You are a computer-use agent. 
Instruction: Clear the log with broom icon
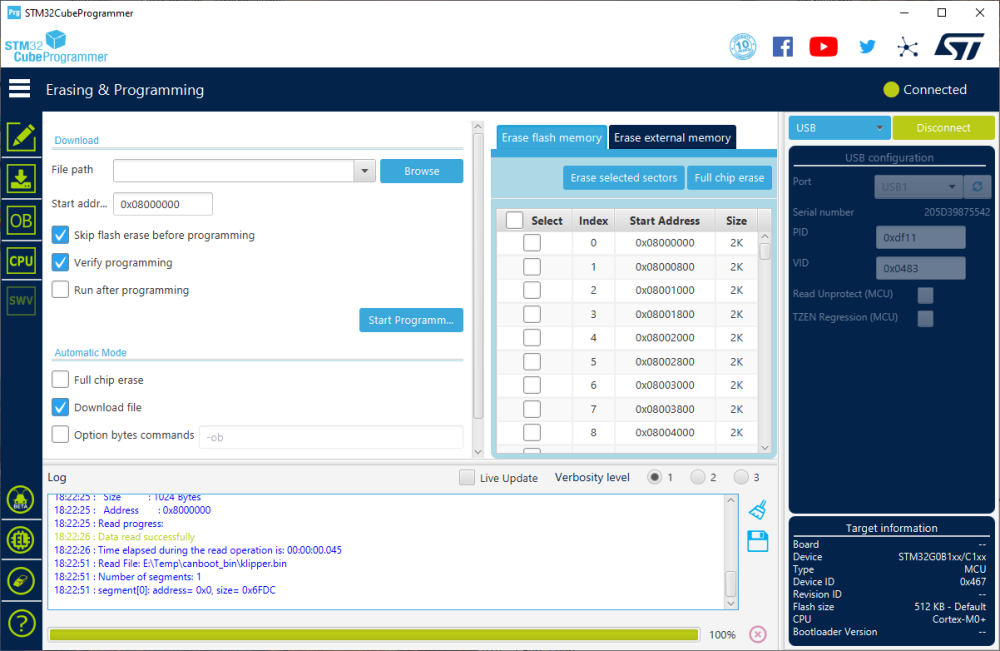point(758,509)
